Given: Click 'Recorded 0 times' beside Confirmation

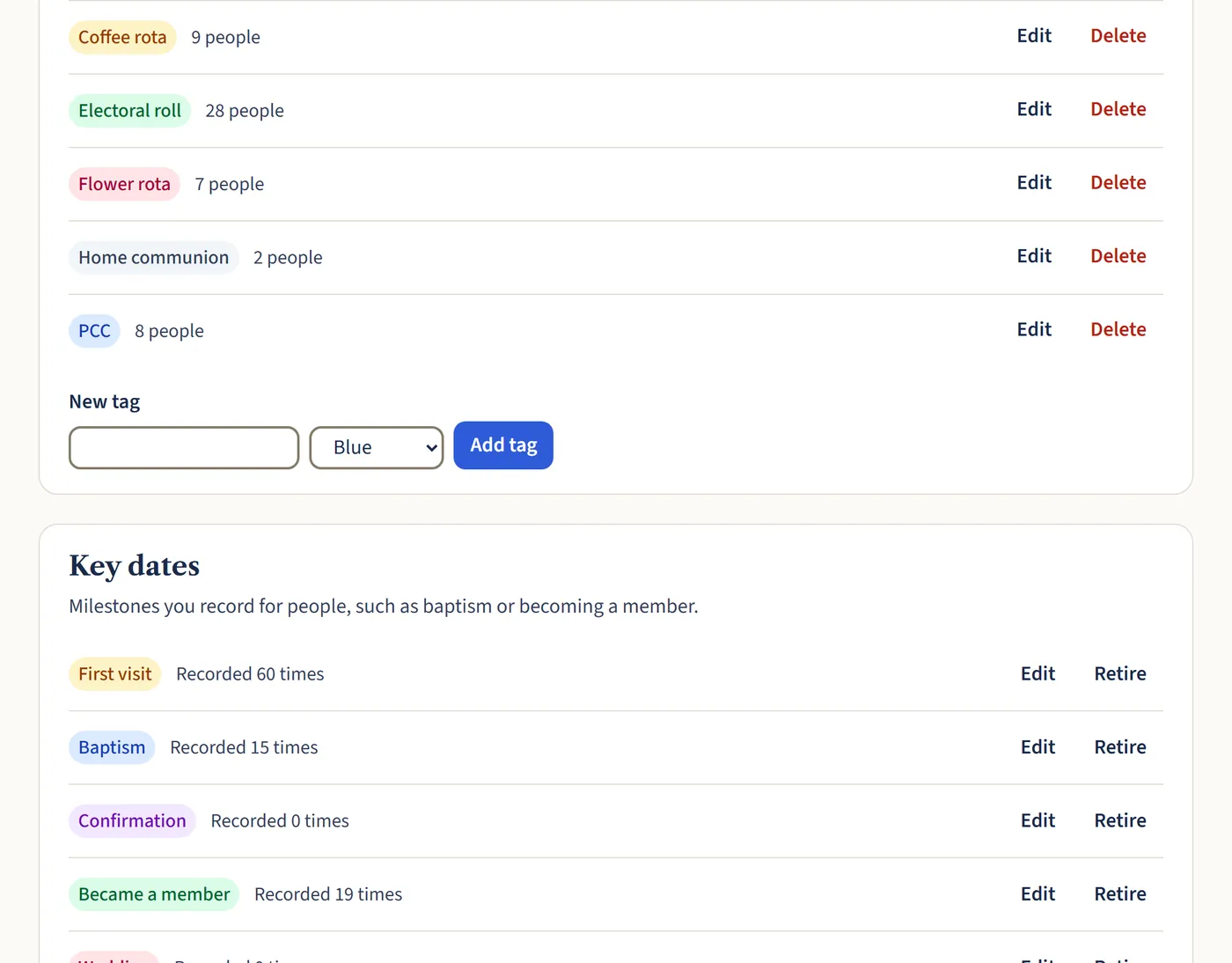Looking at the screenshot, I should pos(280,821).
